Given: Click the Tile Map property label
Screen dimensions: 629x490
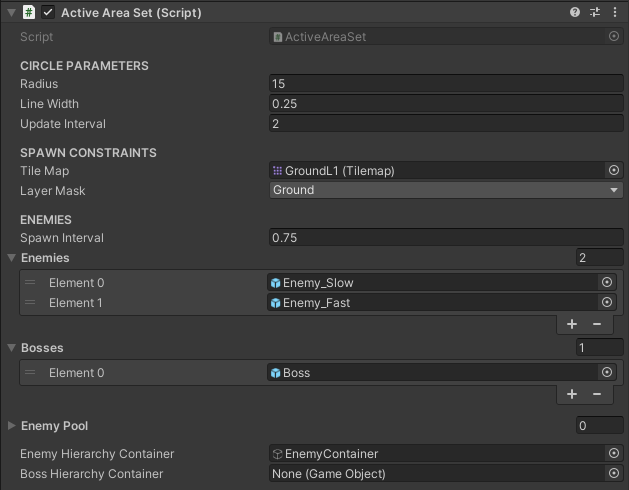Looking at the screenshot, I should click(x=45, y=171).
